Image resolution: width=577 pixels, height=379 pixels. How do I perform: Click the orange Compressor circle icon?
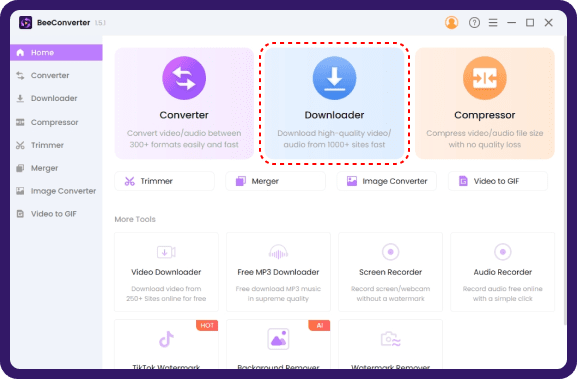click(x=485, y=78)
